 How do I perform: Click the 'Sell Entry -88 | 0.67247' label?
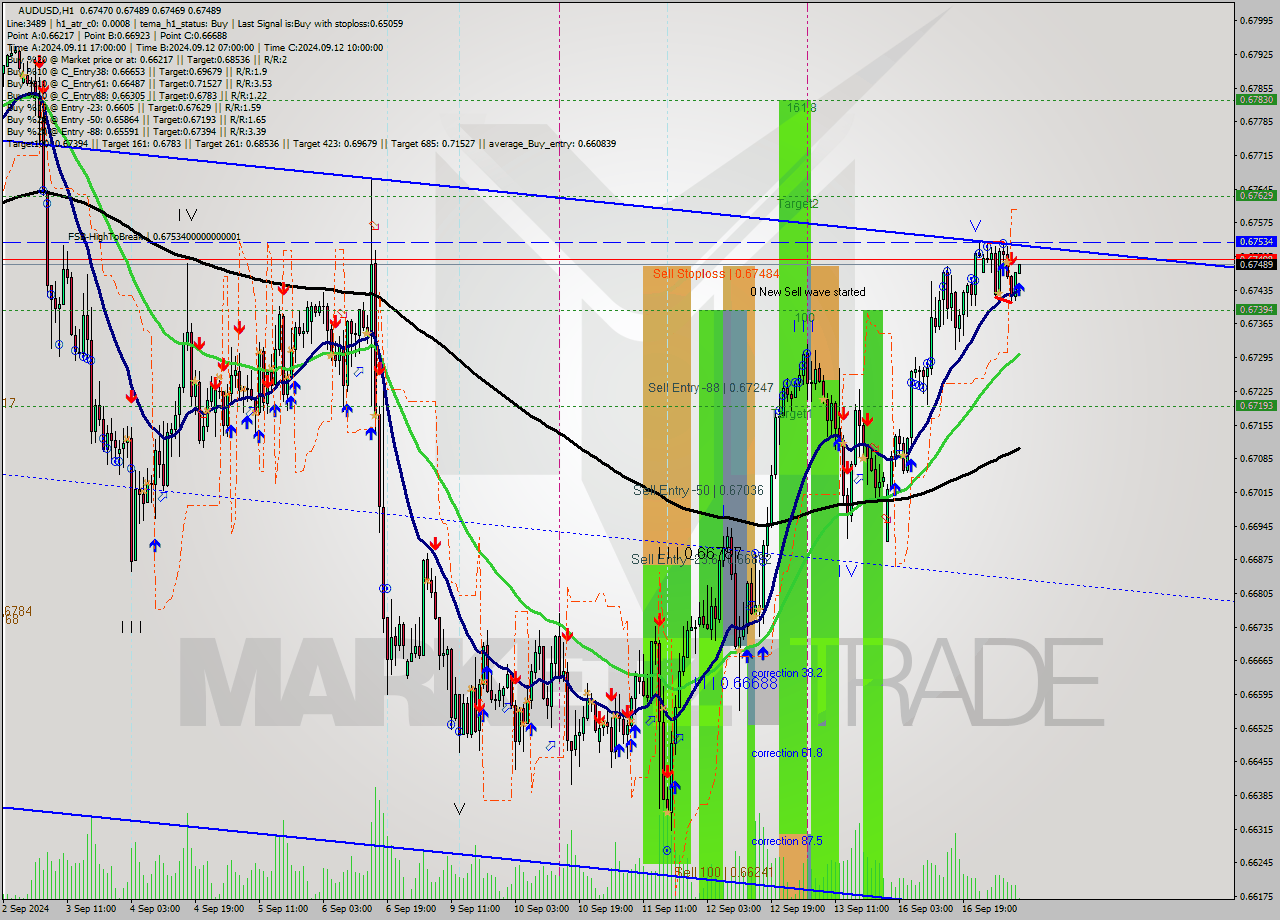pos(710,387)
